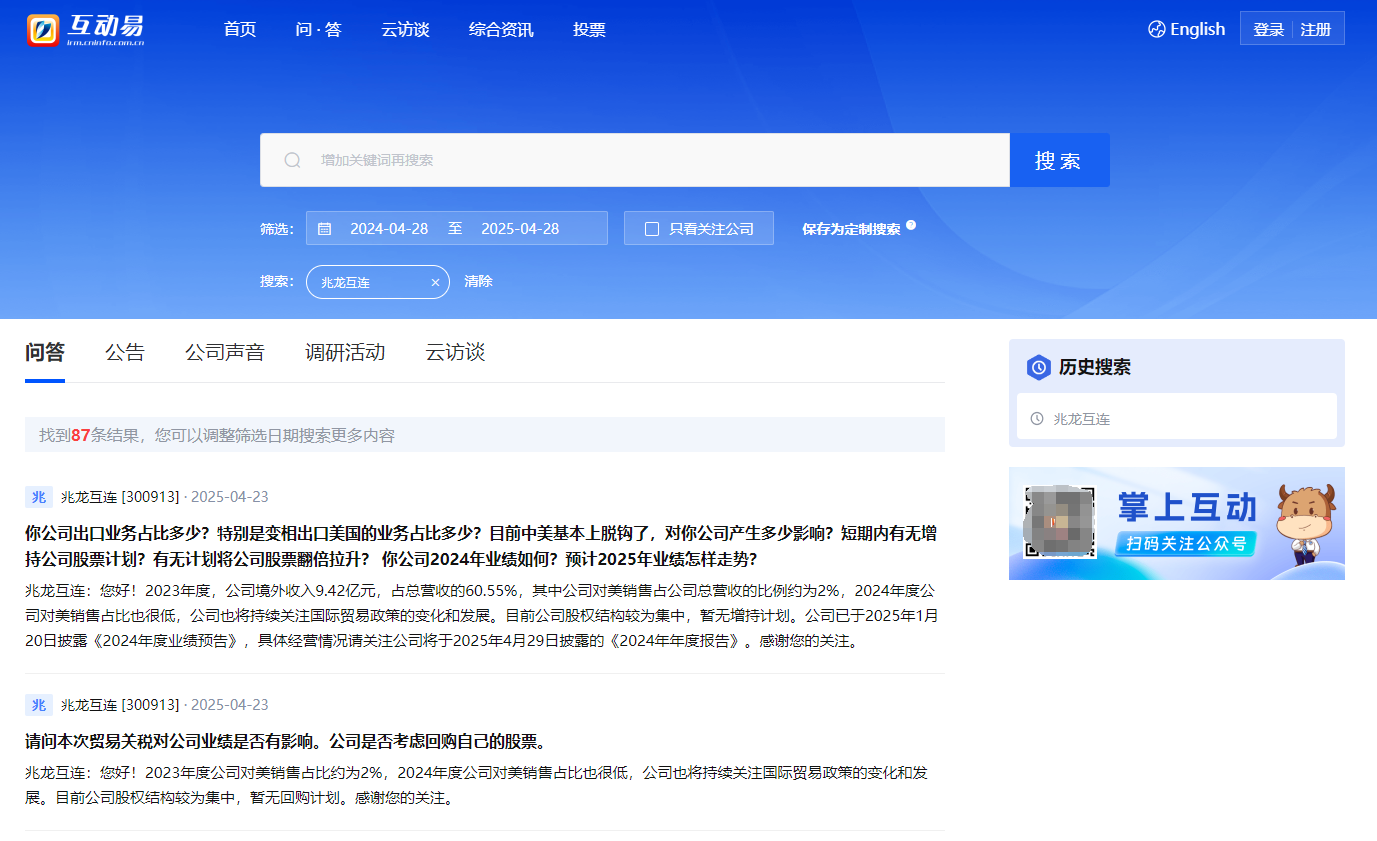Open the end date 2025-04-28 picker

pyautogui.click(x=520, y=229)
